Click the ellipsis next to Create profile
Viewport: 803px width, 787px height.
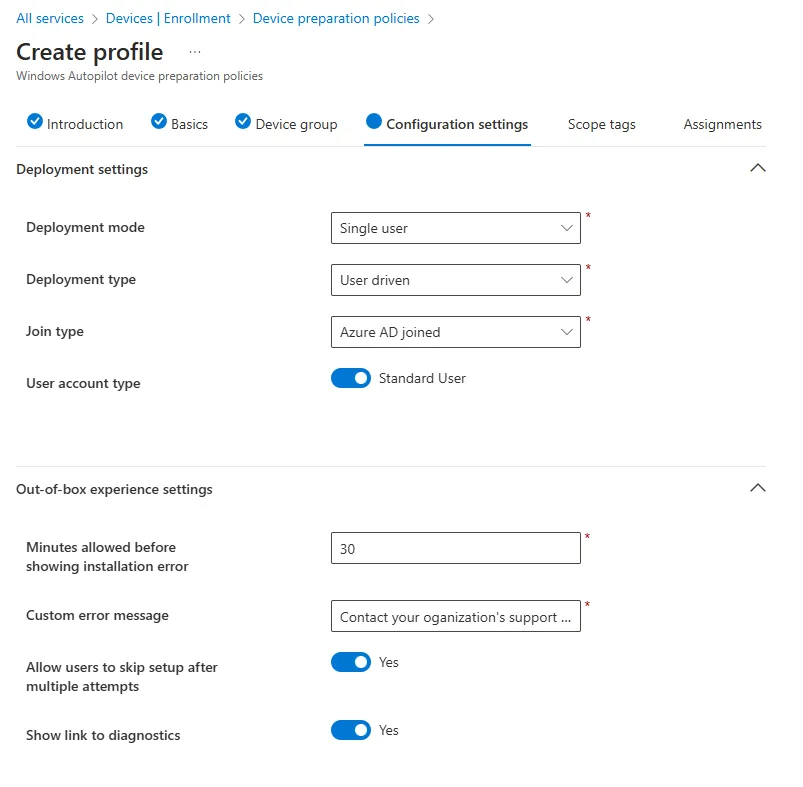pyautogui.click(x=195, y=52)
